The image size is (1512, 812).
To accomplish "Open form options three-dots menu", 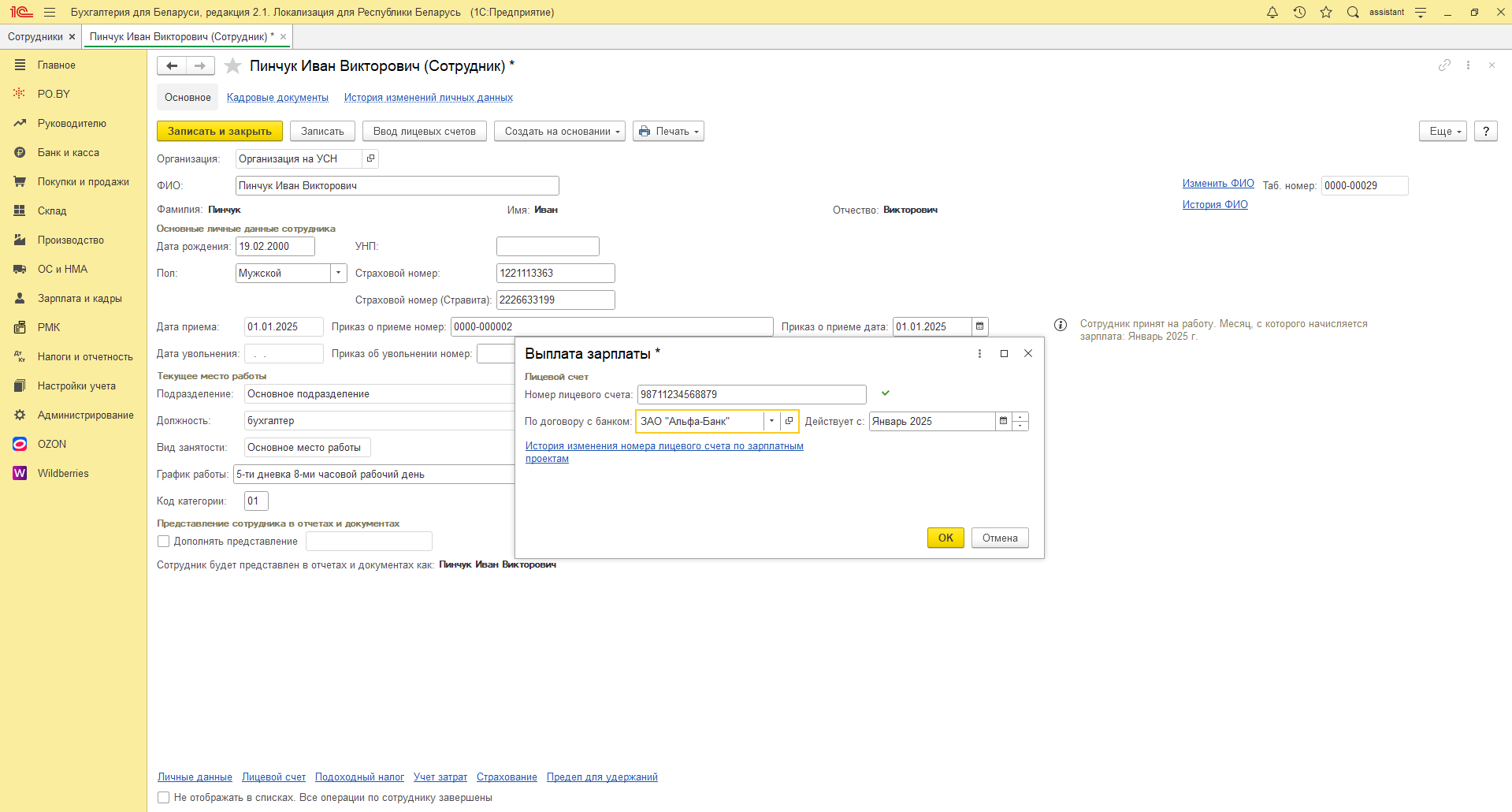I will tap(1468, 65).
